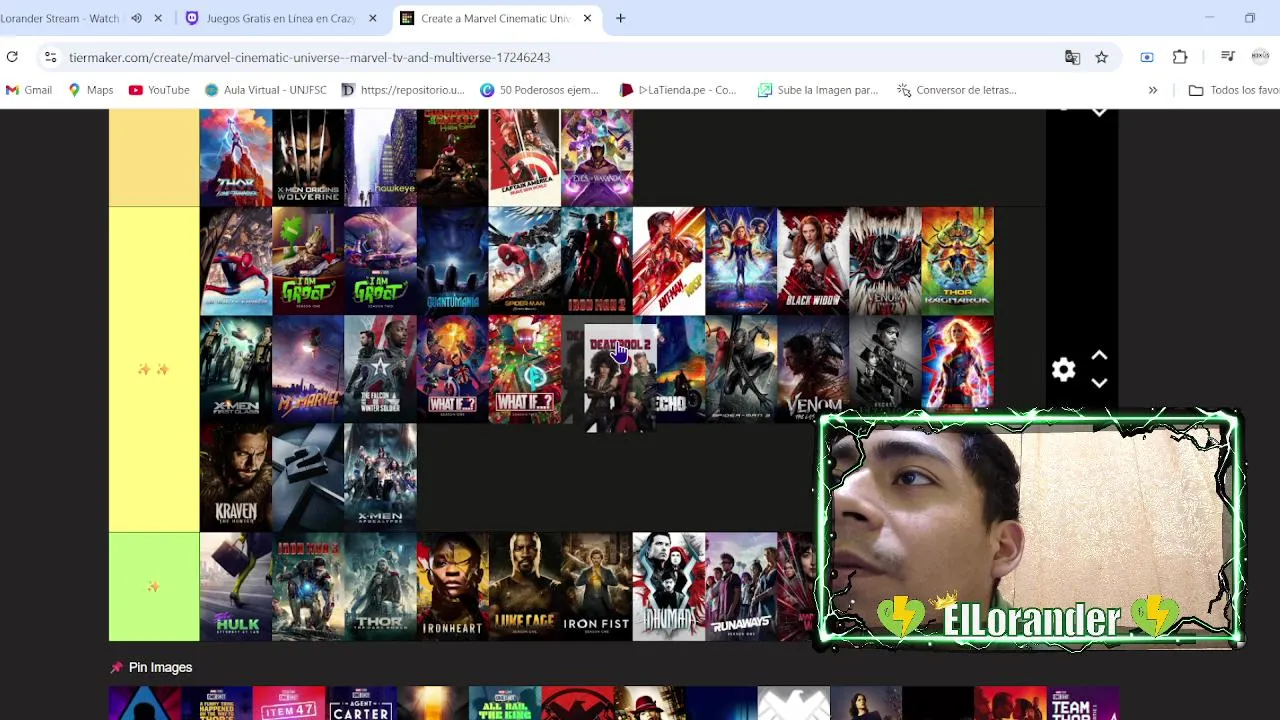Open the LaTienda.pe bookmark

click(x=678, y=90)
